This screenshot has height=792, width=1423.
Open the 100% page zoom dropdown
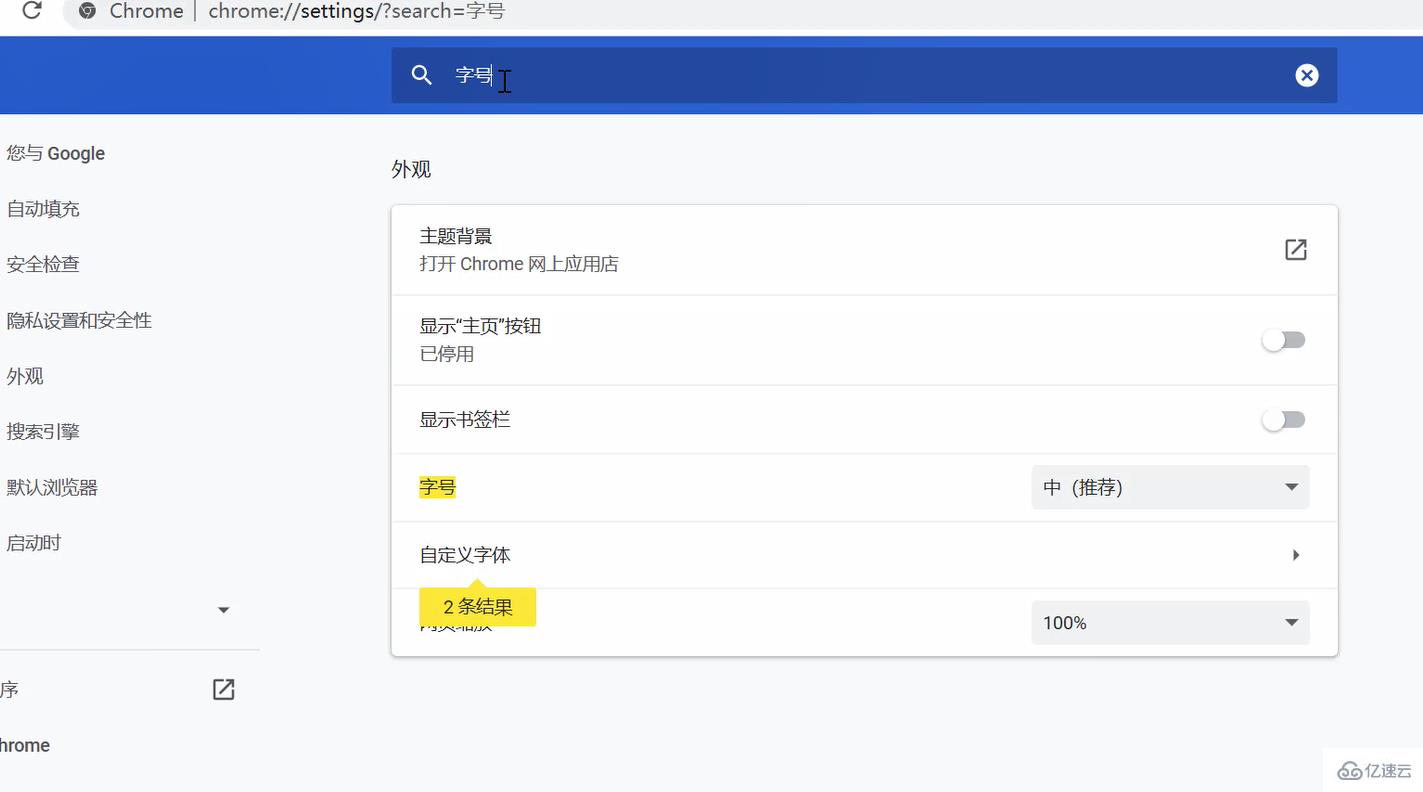coord(1170,623)
